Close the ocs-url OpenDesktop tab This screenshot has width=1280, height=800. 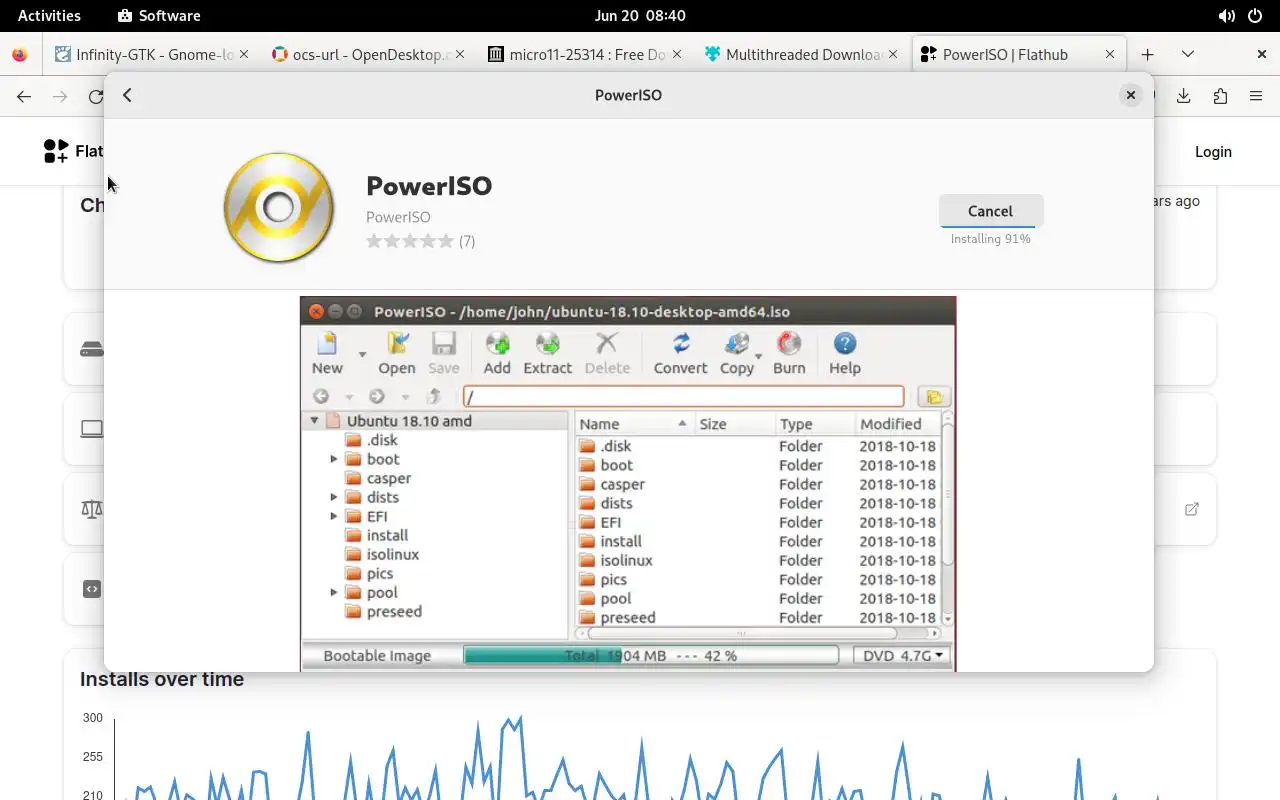point(460,55)
